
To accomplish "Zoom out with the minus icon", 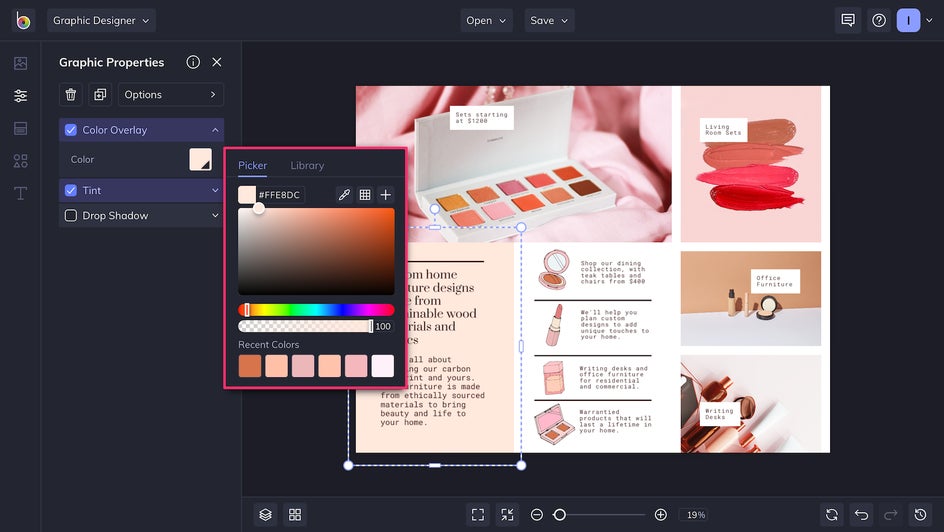I will 536,515.
